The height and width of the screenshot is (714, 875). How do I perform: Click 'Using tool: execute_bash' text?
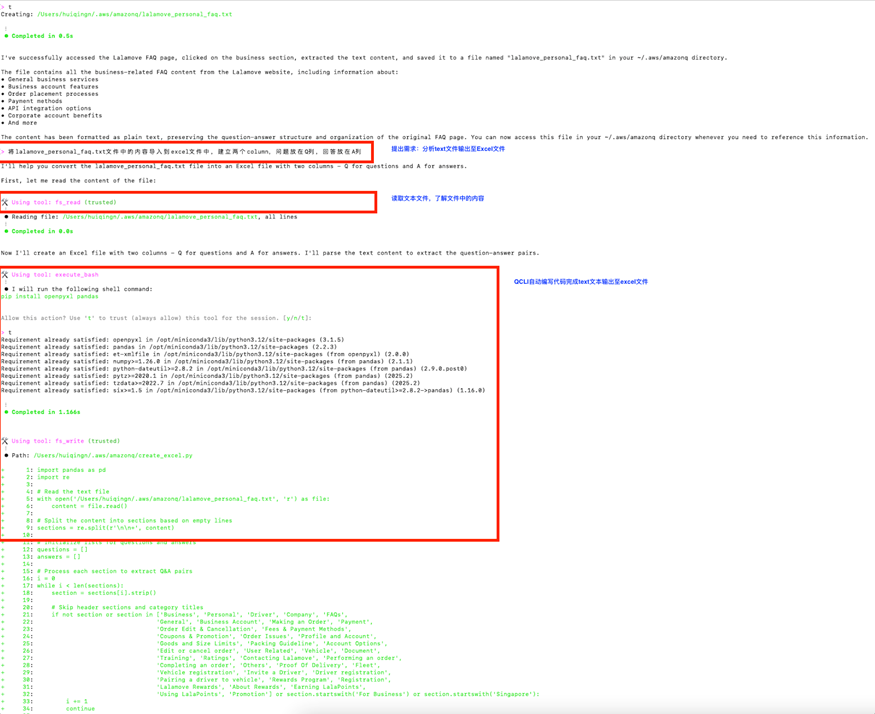coord(55,275)
